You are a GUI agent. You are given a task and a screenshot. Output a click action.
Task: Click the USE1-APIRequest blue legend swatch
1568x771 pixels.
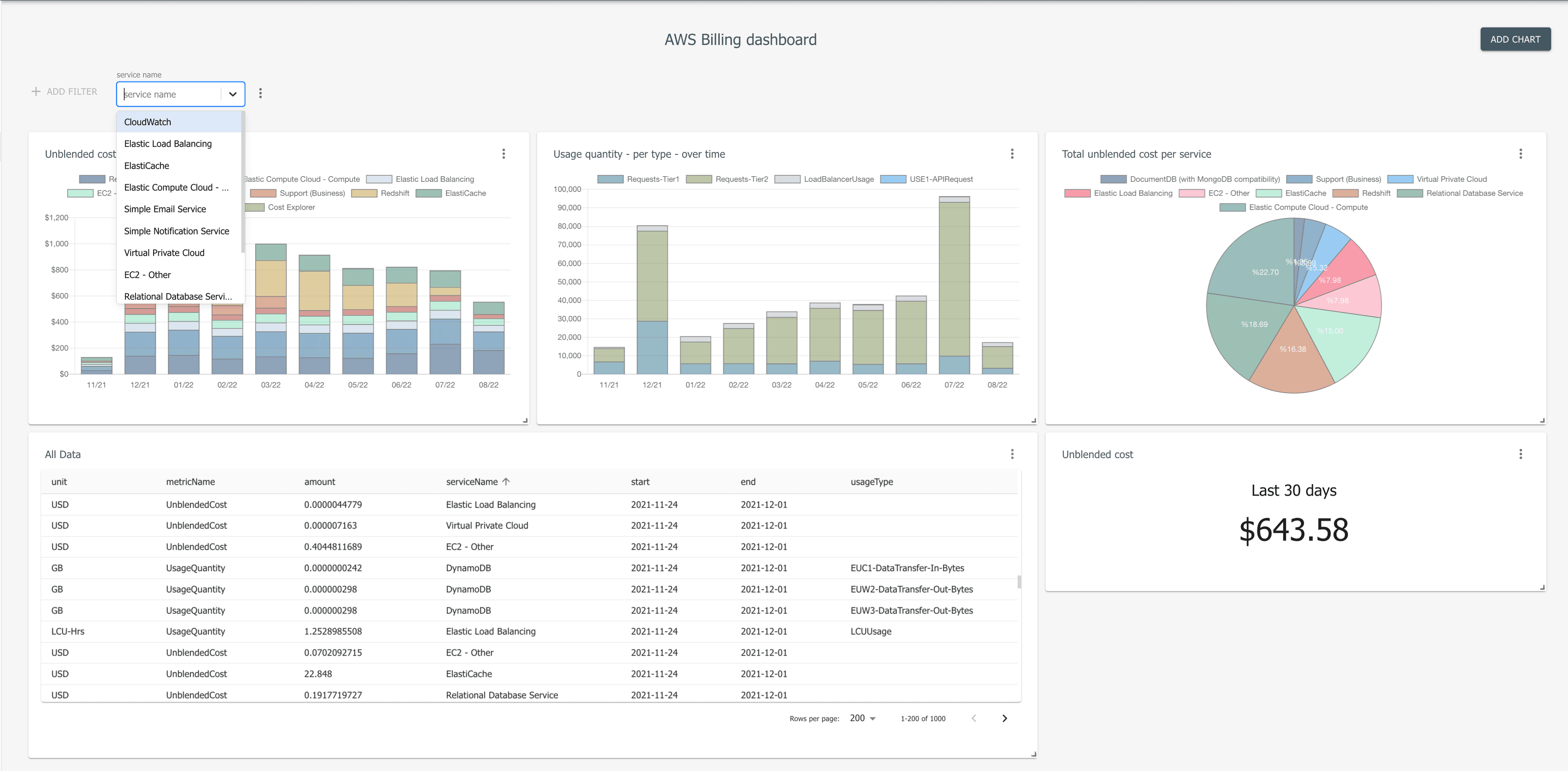893,179
